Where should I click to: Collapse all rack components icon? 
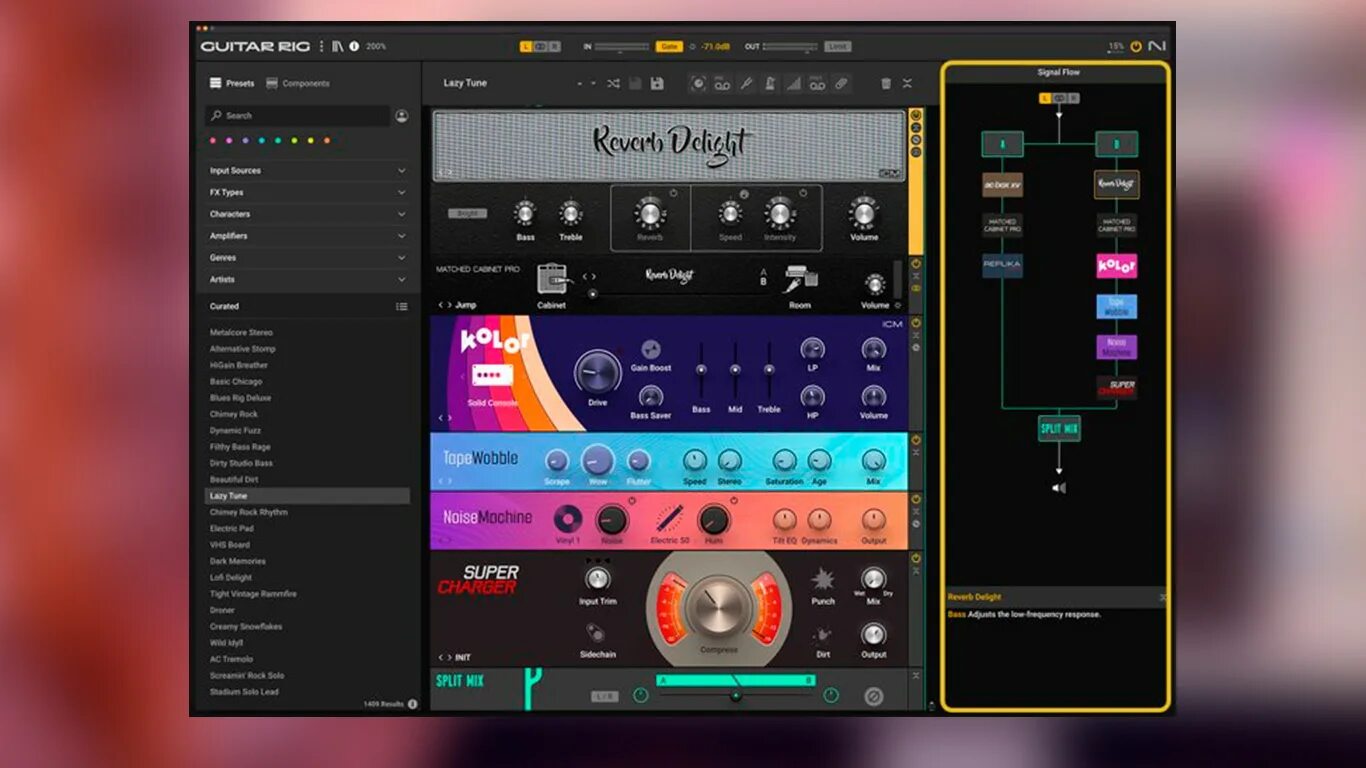click(x=907, y=84)
